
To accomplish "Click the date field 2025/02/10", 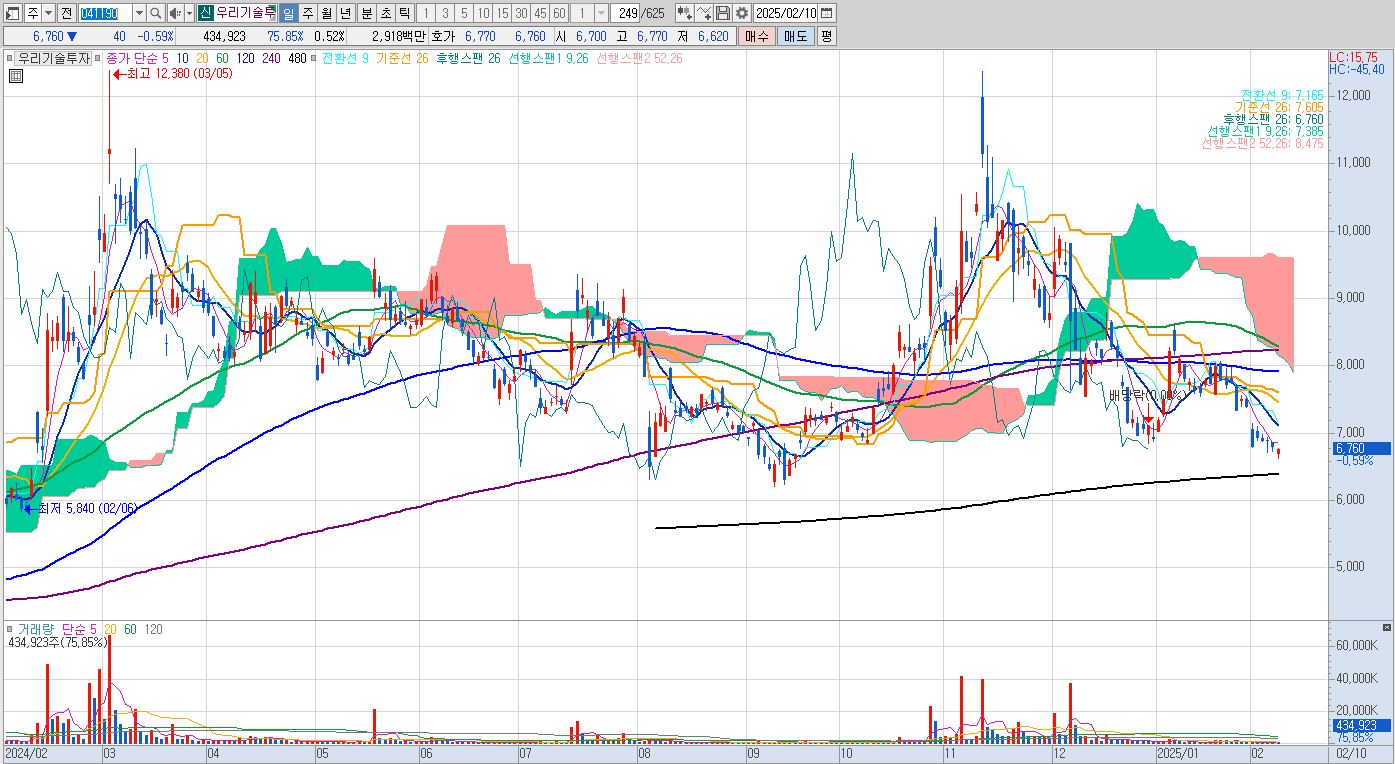I will pyautogui.click(x=786, y=13).
